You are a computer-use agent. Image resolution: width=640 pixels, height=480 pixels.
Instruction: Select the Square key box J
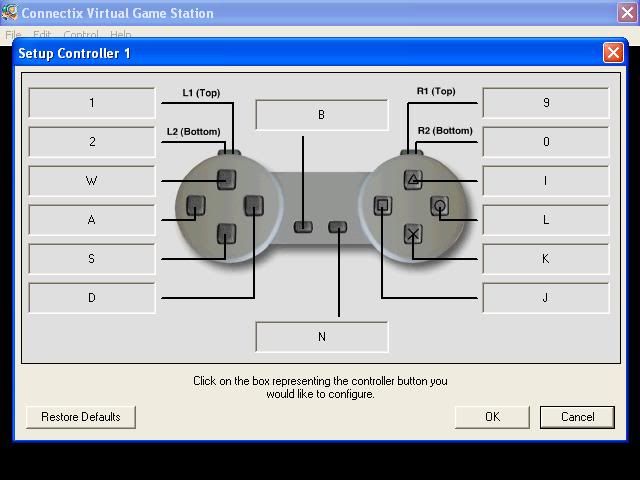[x=546, y=298]
